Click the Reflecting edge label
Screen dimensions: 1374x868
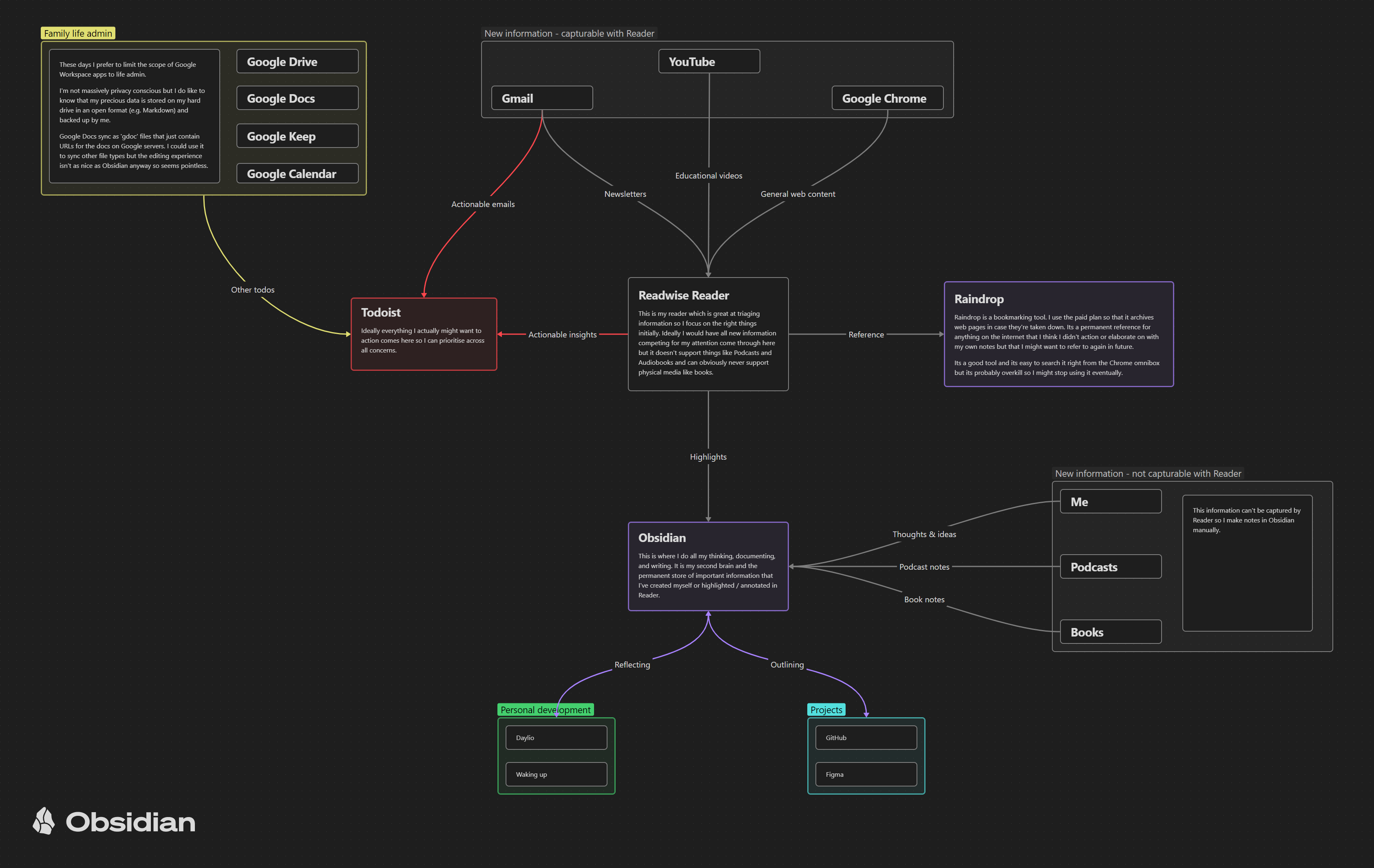tap(632, 664)
